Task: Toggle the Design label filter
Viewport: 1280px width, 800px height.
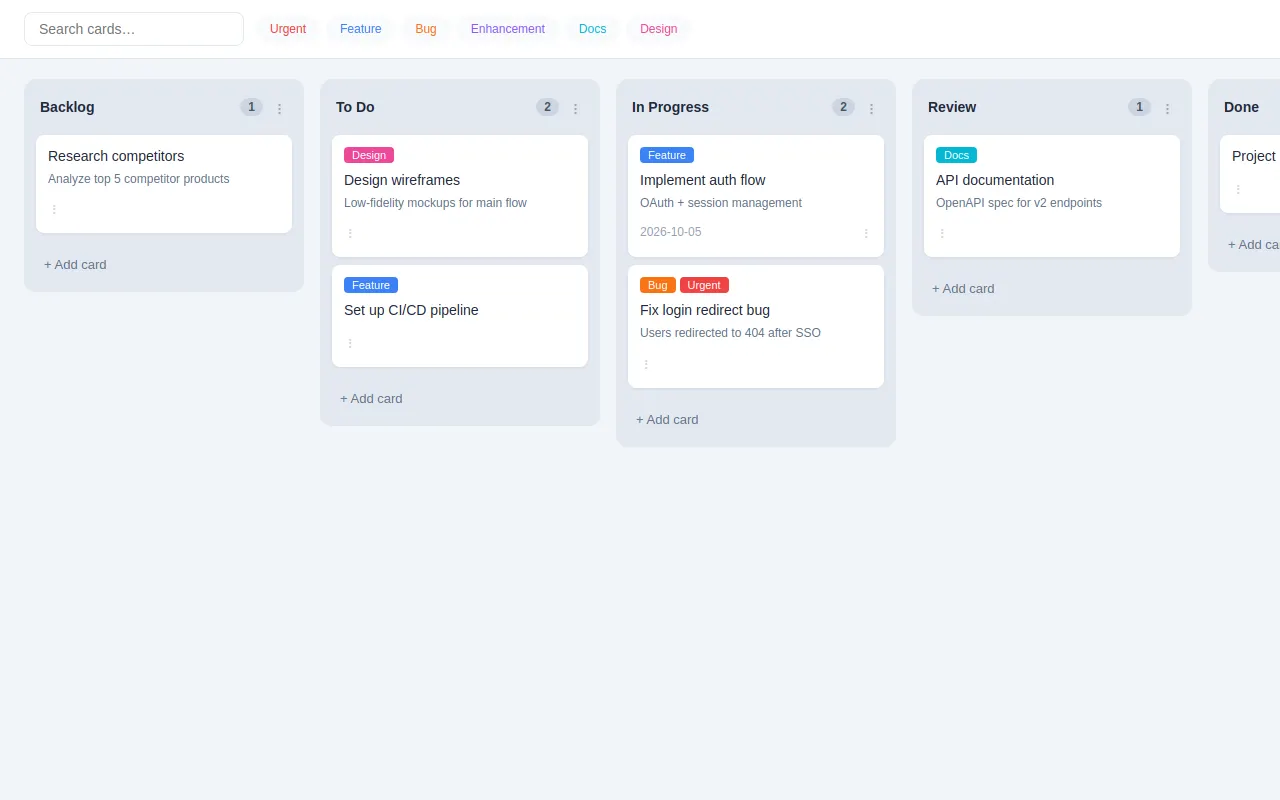Action: pos(659,29)
